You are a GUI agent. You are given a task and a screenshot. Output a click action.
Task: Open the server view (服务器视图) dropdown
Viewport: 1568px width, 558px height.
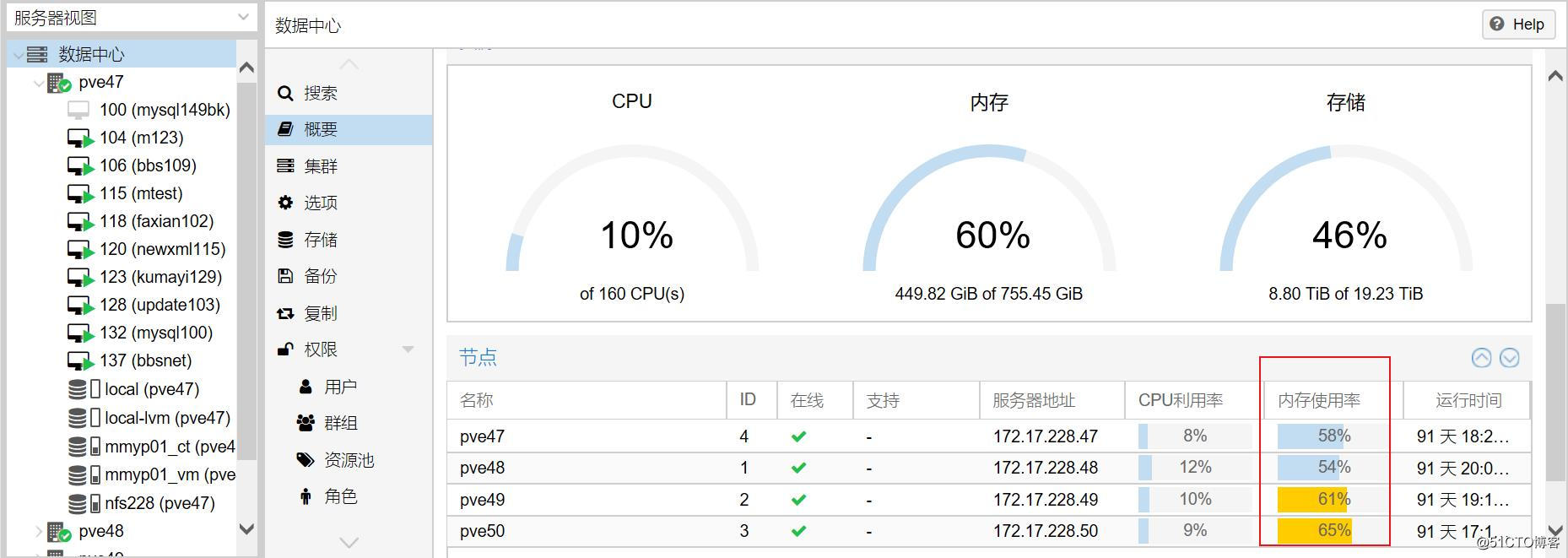pyautogui.click(x=243, y=17)
